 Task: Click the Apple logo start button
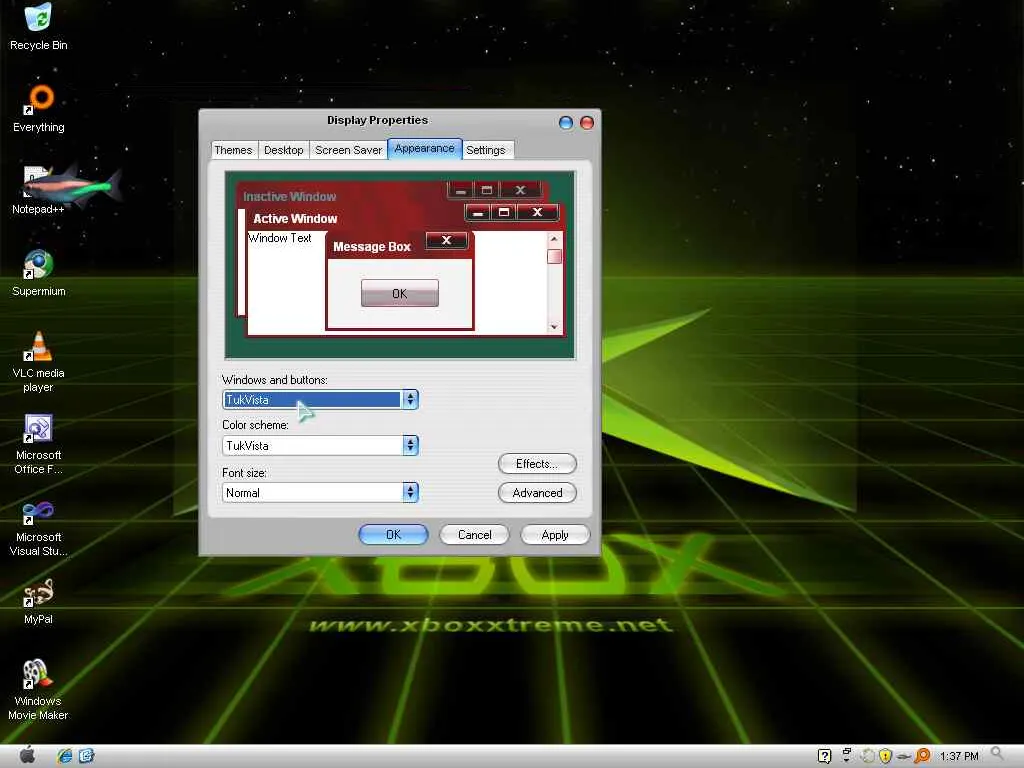point(27,755)
